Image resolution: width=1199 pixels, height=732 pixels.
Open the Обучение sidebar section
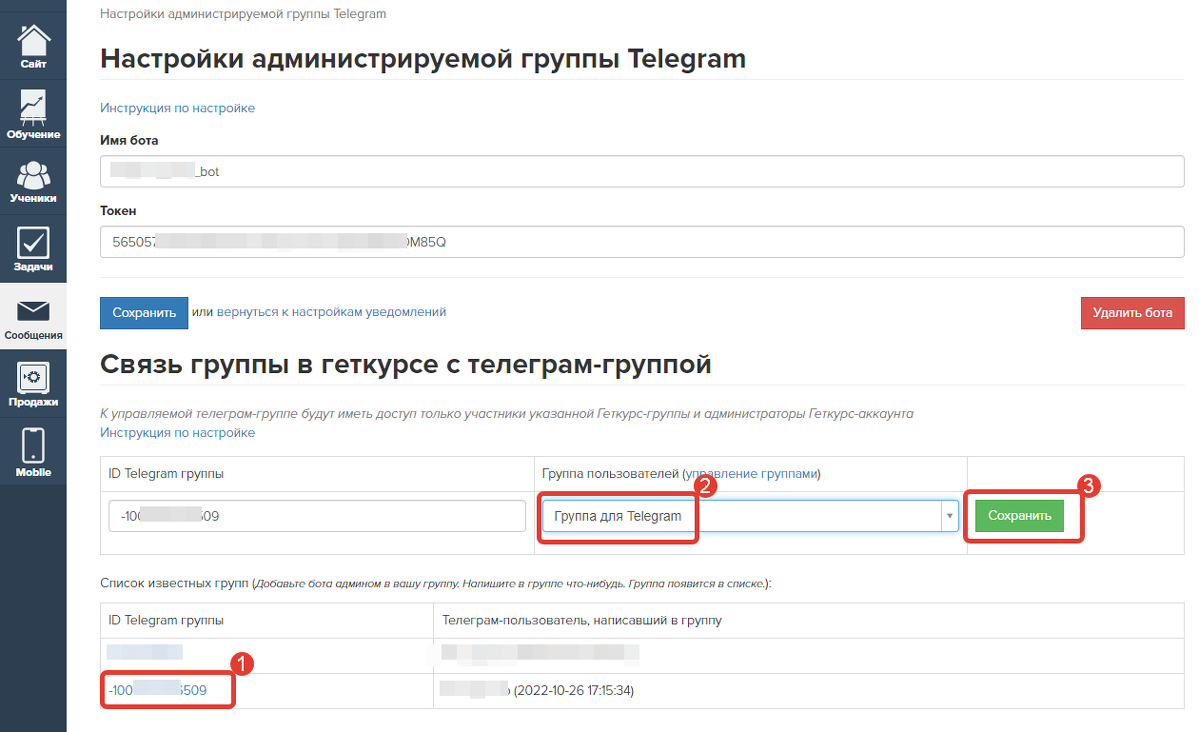point(33,114)
